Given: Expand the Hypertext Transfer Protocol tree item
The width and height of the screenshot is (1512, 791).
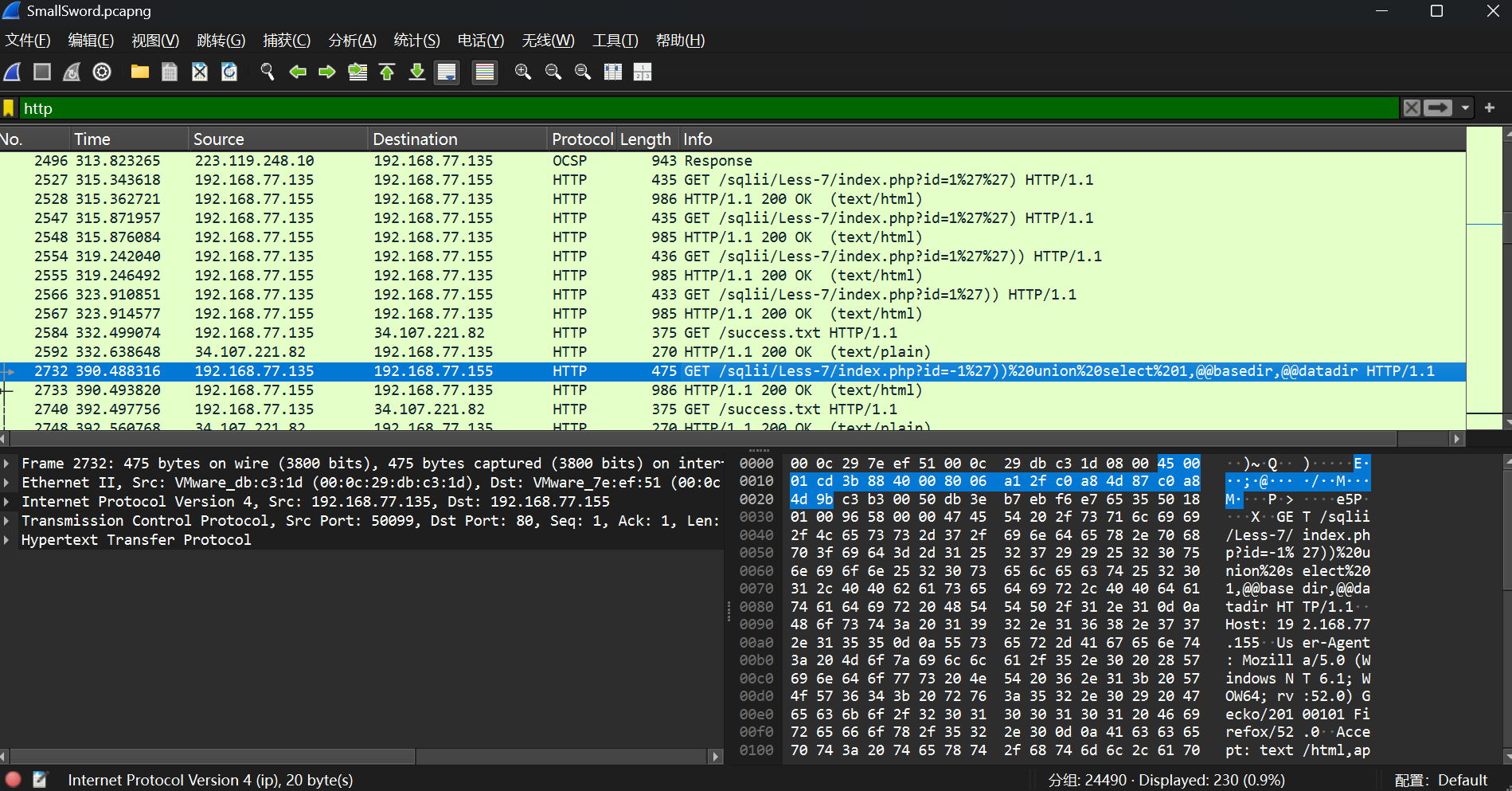Looking at the screenshot, I should (x=7, y=540).
